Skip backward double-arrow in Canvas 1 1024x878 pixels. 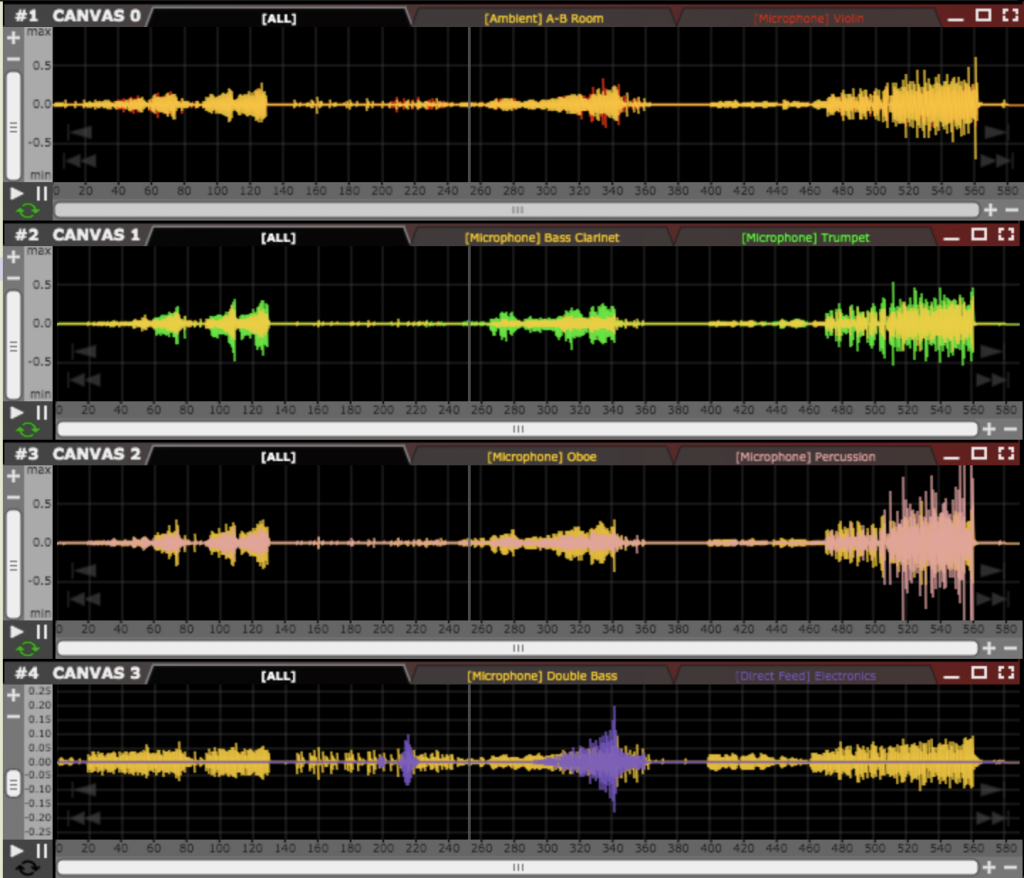pyautogui.click(x=84, y=380)
